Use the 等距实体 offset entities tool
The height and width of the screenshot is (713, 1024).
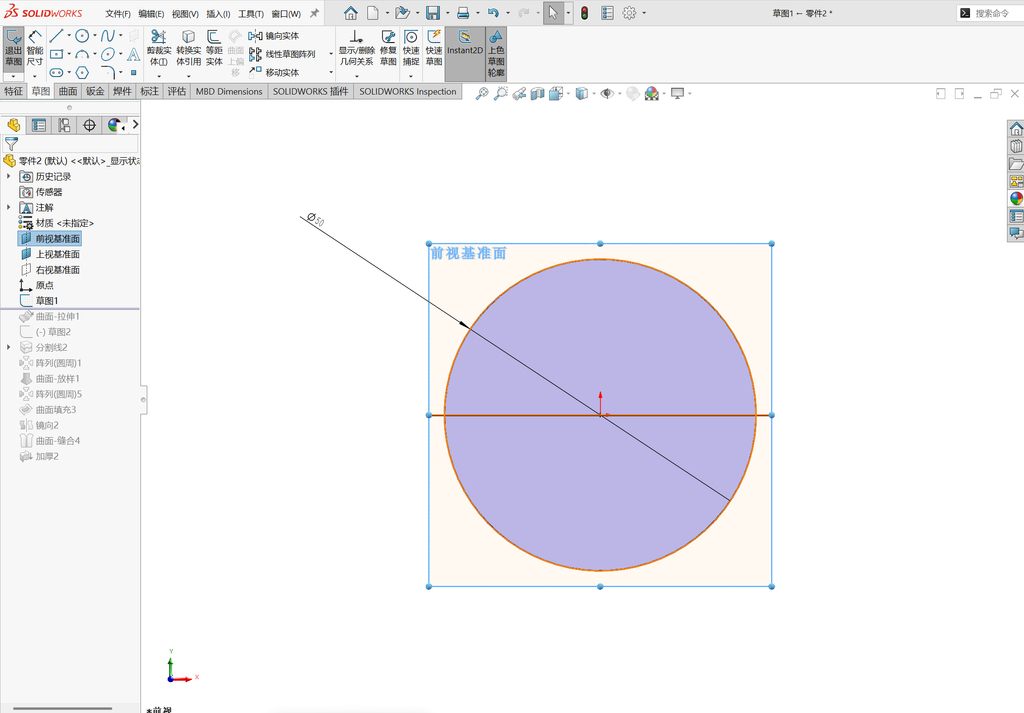point(214,48)
